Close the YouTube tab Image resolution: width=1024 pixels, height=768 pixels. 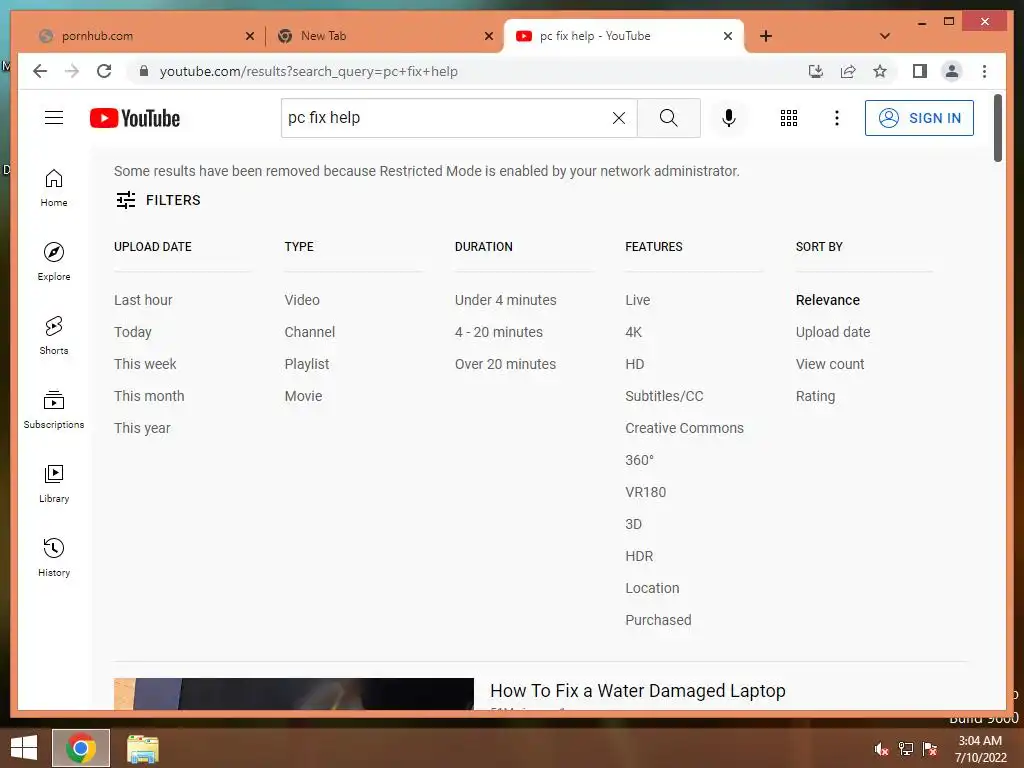tap(728, 36)
